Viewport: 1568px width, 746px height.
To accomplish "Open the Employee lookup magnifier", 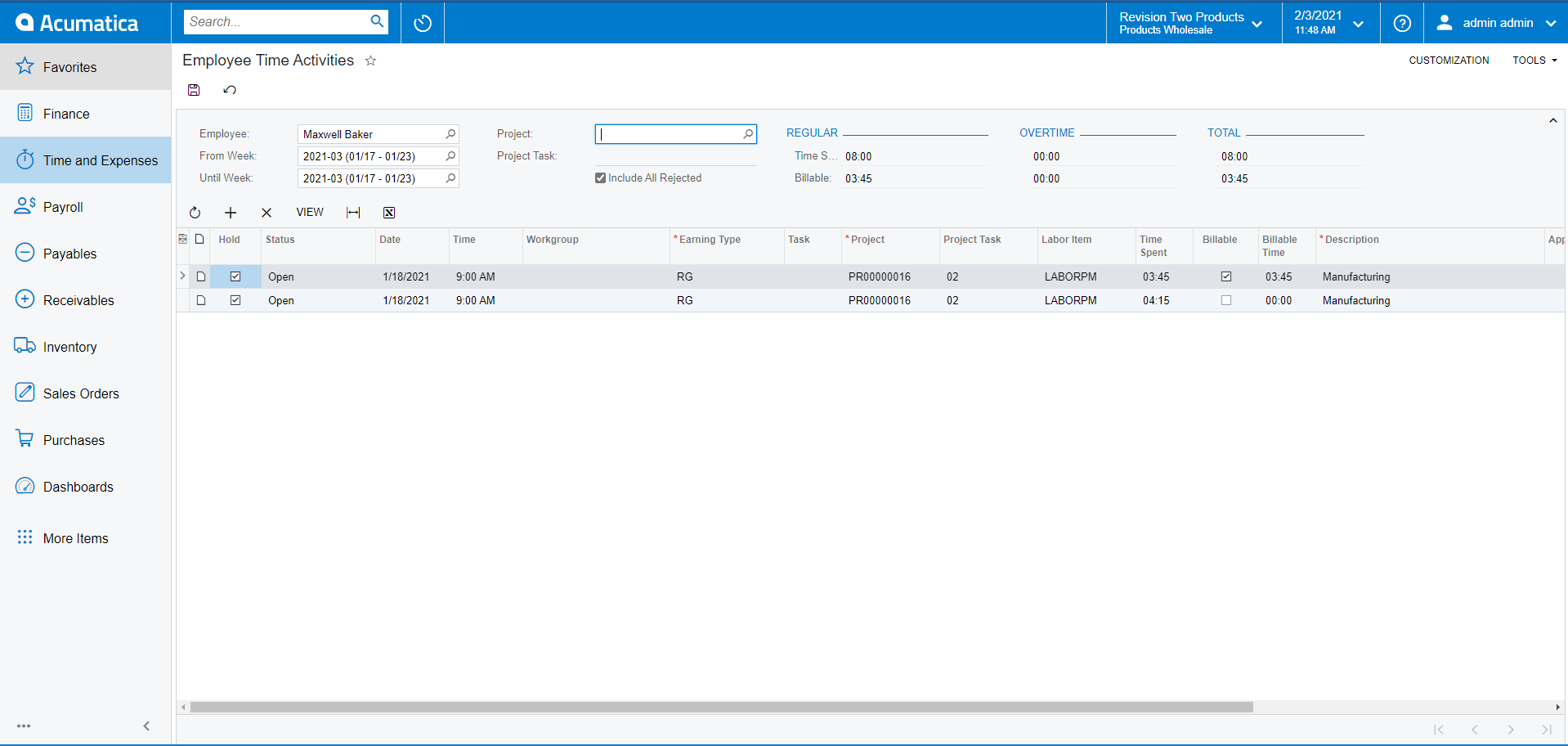I will coord(450,134).
